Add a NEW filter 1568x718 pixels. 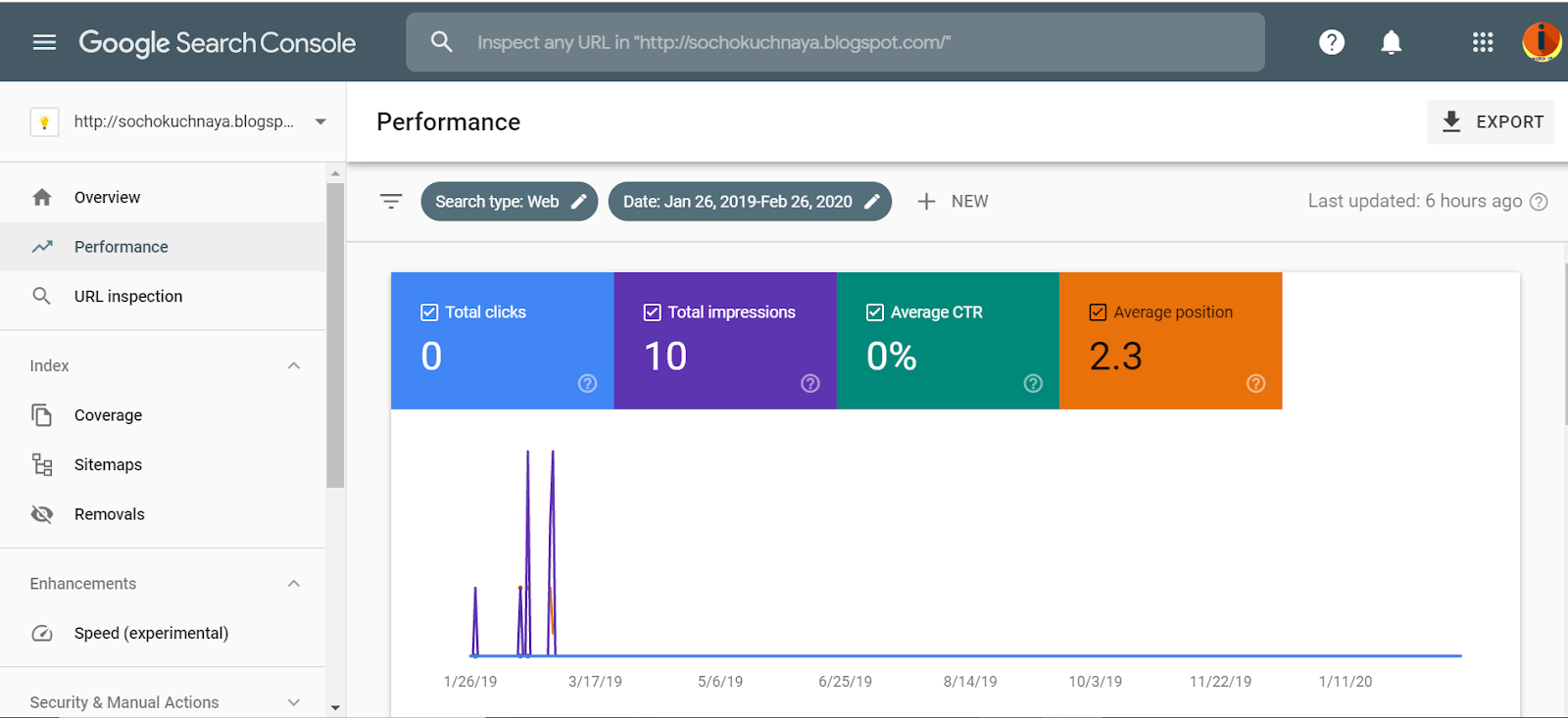[953, 202]
